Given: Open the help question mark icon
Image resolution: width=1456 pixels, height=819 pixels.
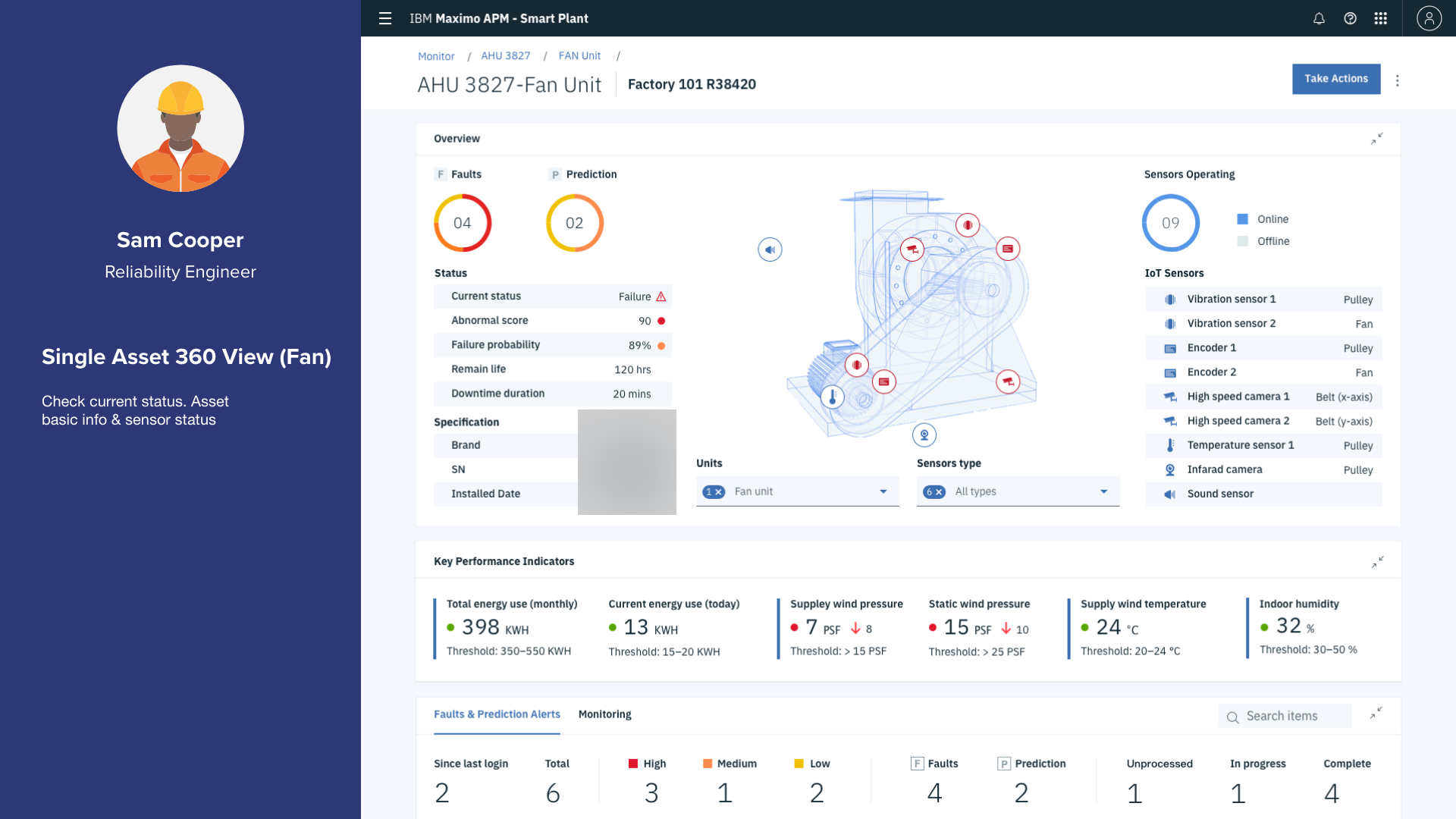Looking at the screenshot, I should point(1350,18).
